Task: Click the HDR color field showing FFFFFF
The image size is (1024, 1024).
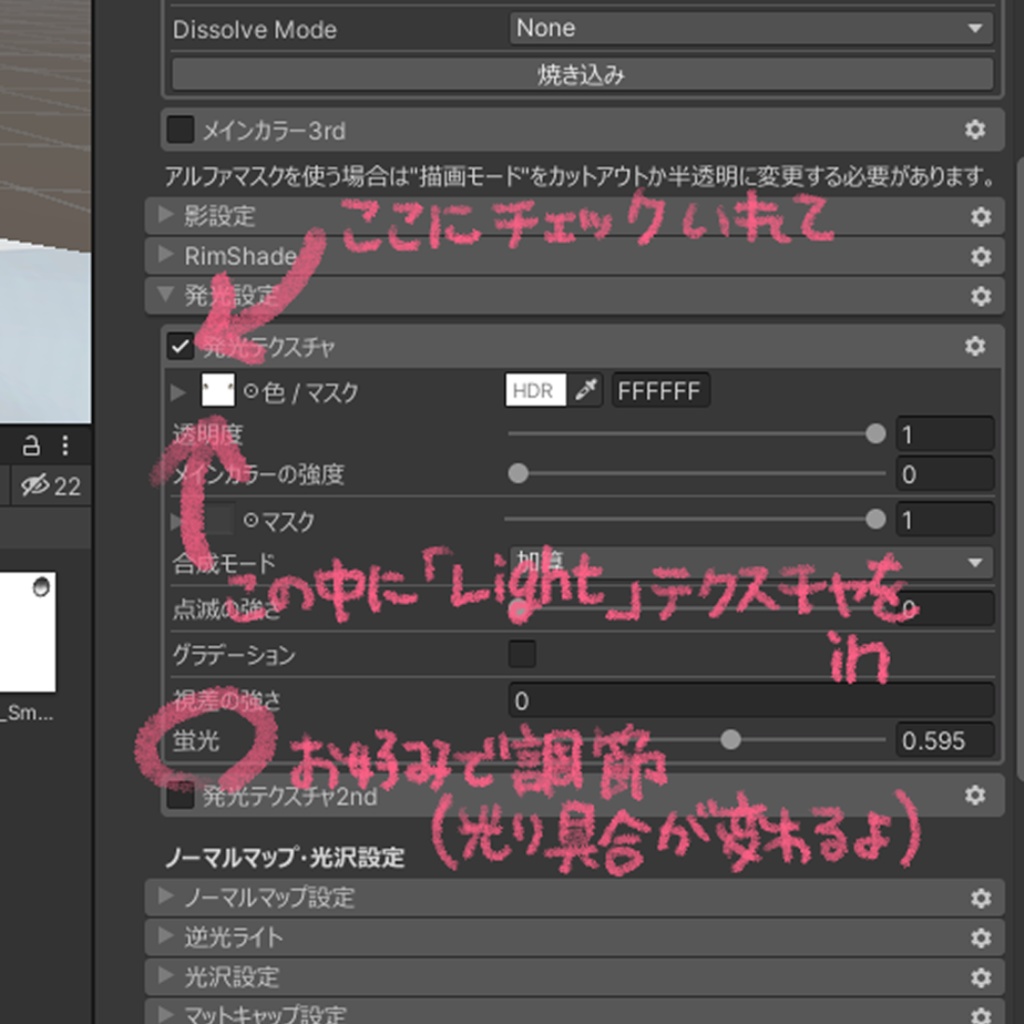Action: point(660,390)
